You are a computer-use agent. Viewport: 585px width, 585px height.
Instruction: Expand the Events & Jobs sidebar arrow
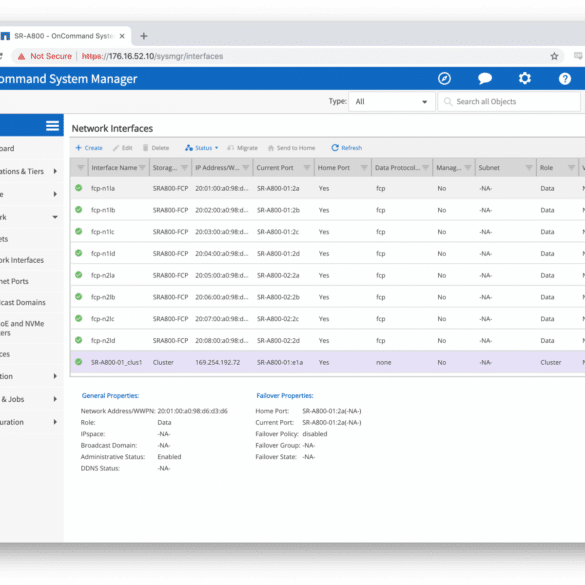pyautogui.click(x=55, y=399)
